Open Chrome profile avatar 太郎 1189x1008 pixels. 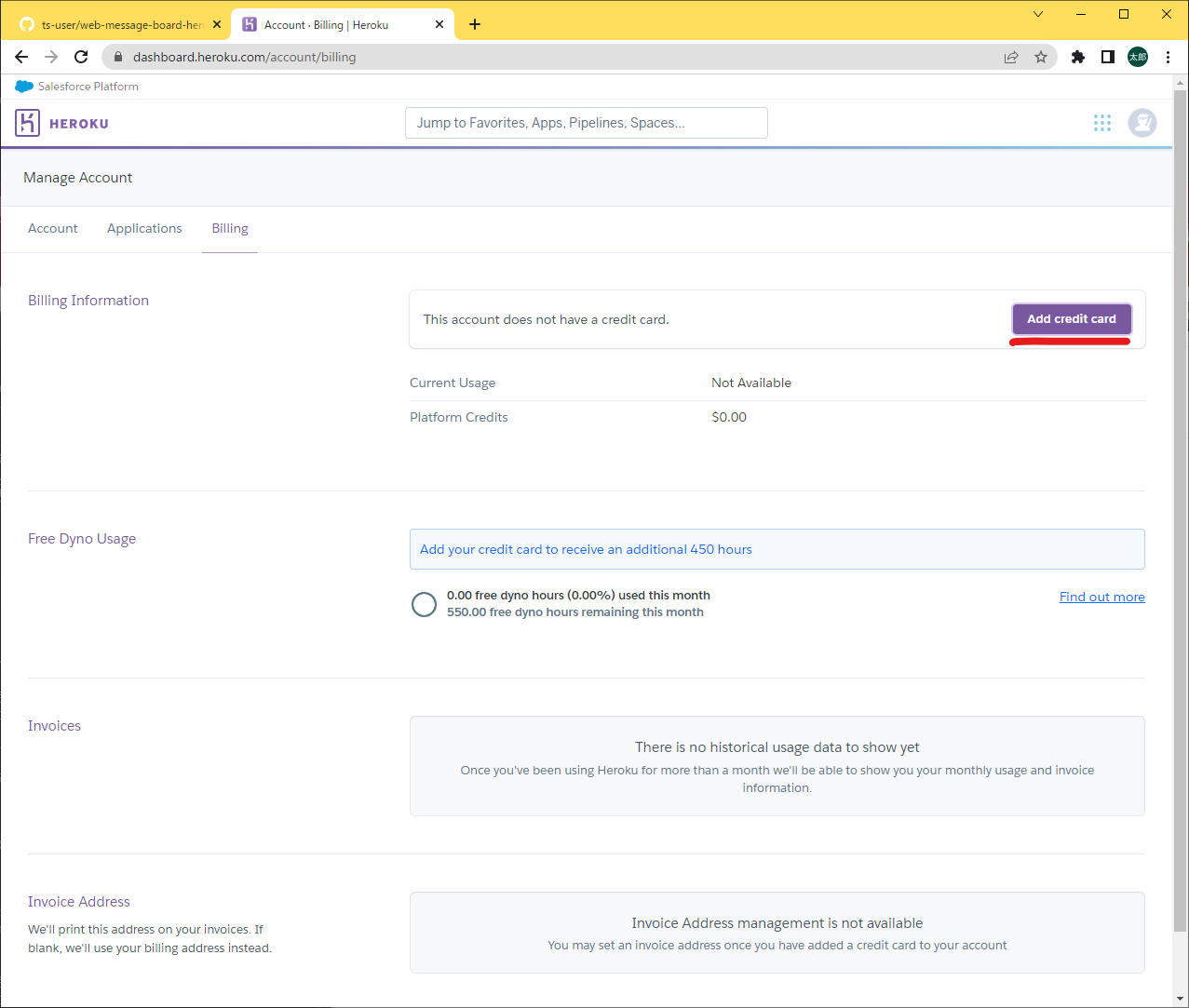click(1138, 57)
